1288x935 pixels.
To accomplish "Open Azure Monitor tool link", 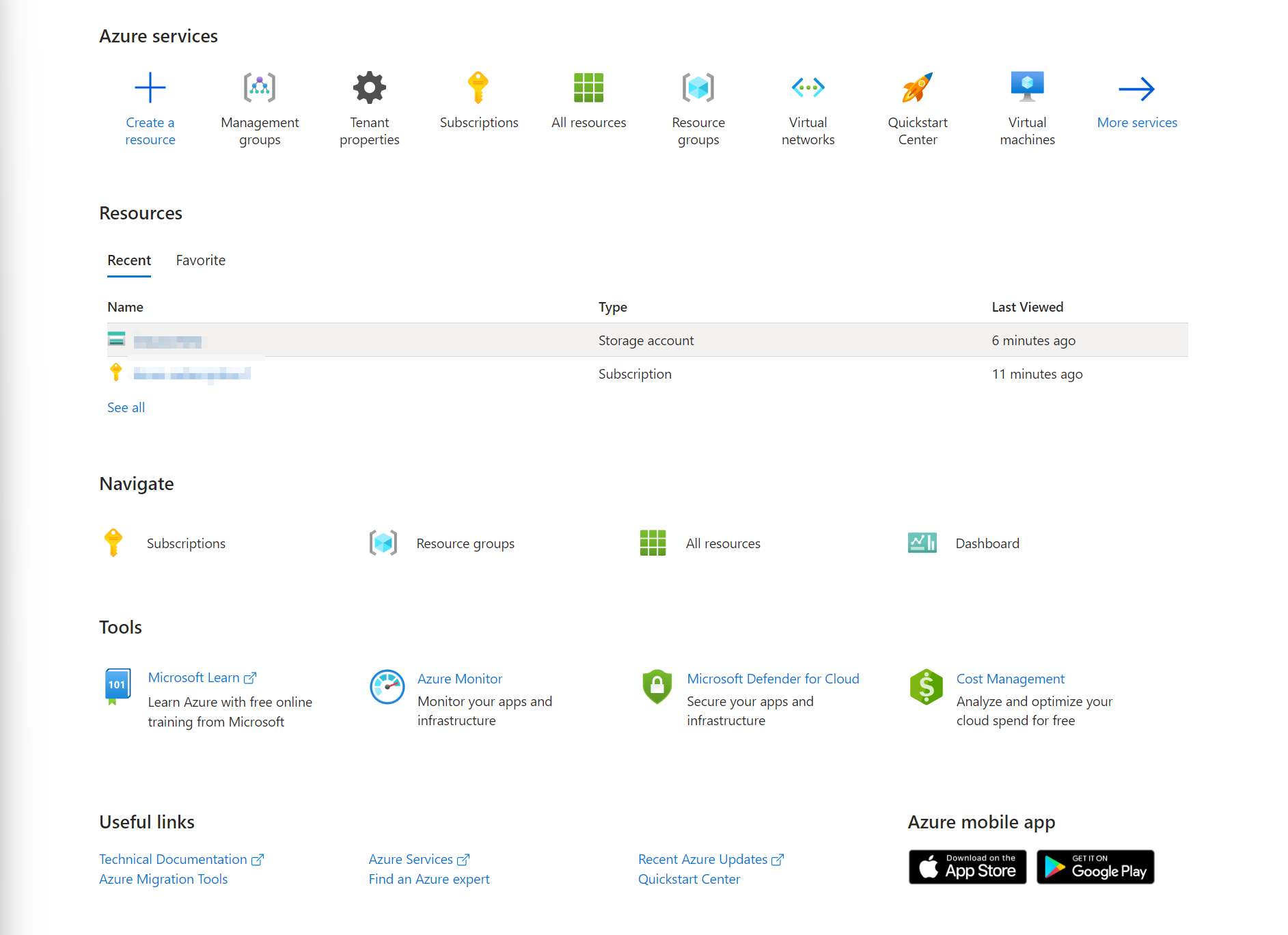I will 460,679.
